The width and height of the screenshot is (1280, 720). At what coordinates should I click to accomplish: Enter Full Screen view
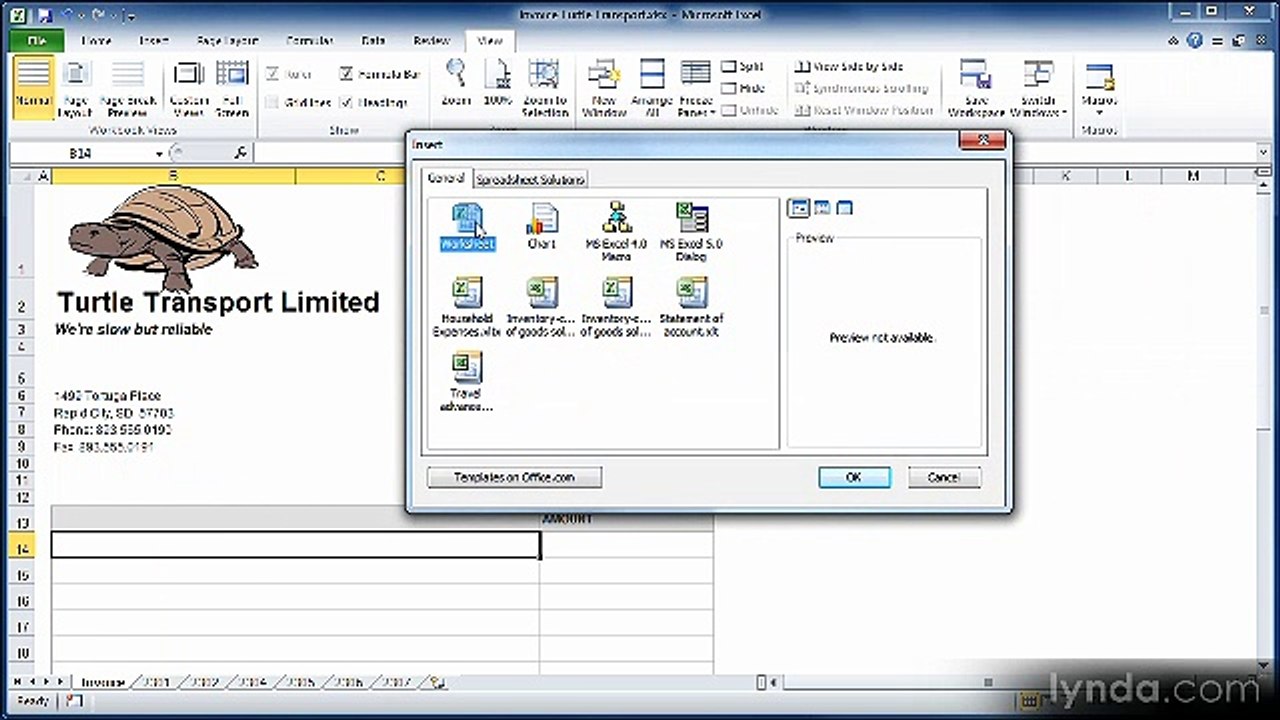point(232,88)
